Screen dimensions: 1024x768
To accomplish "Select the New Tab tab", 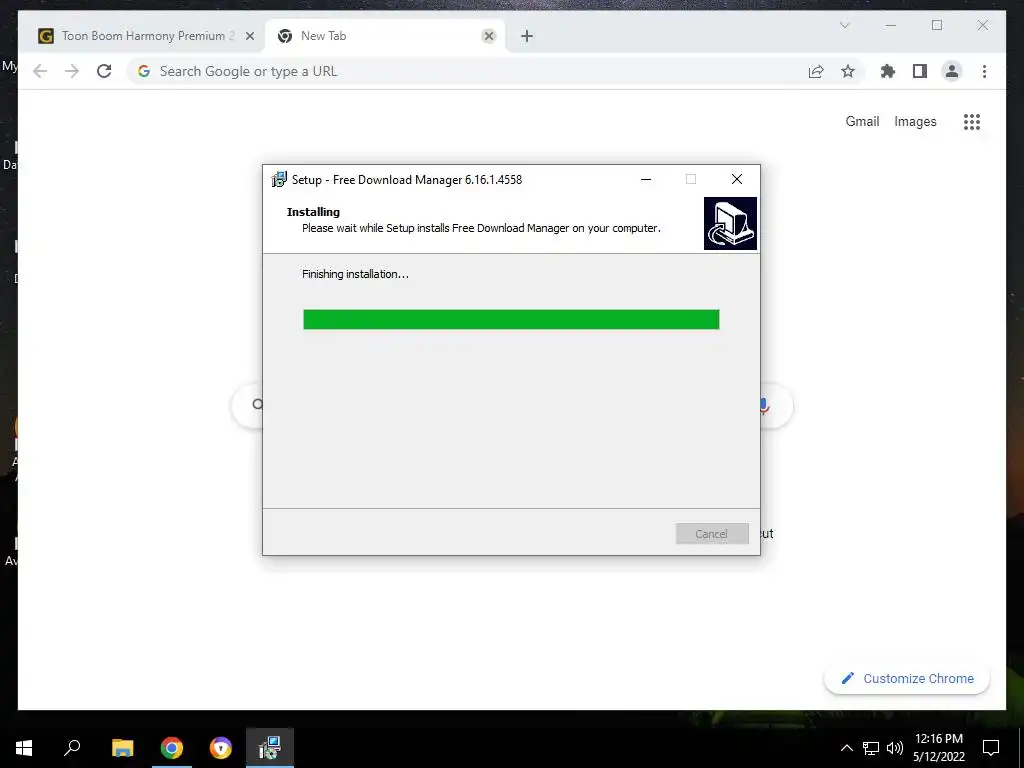I will pyautogui.click(x=385, y=36).
